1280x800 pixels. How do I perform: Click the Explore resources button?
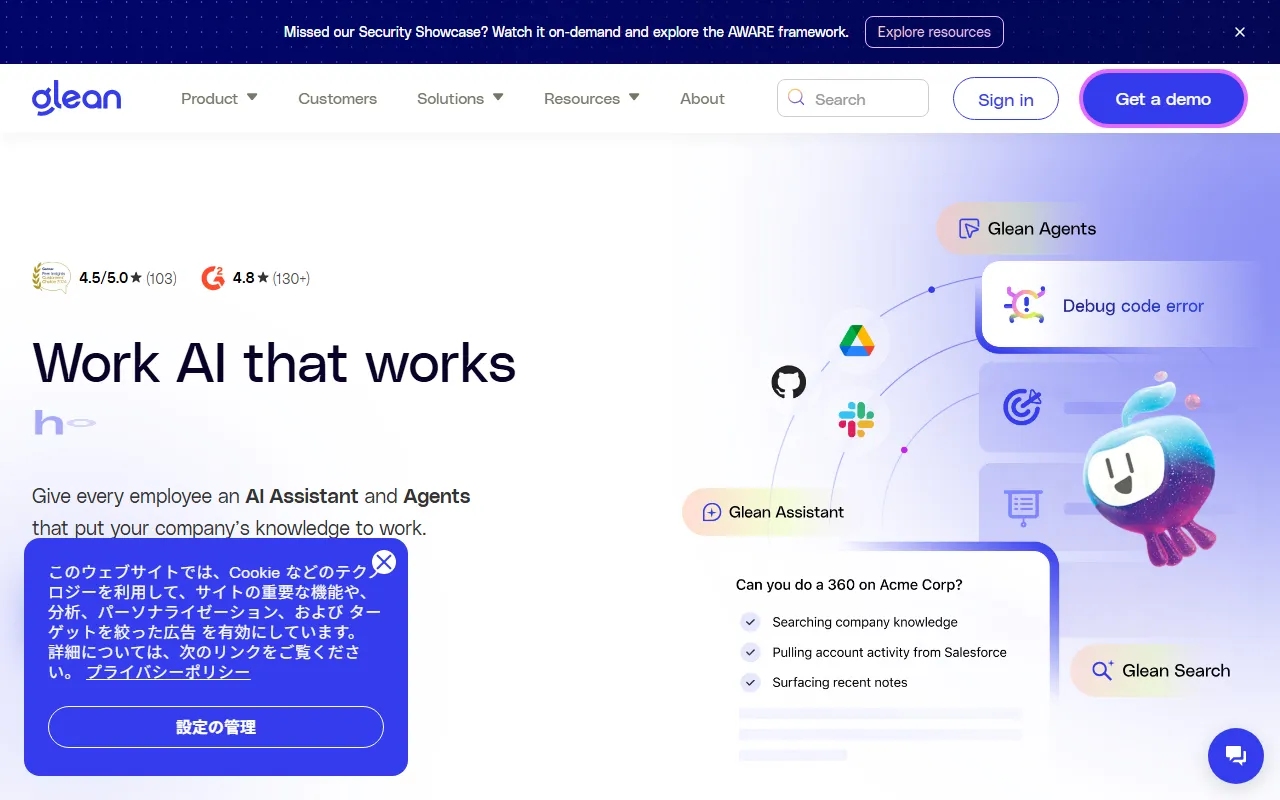click(x=934, y=32)
